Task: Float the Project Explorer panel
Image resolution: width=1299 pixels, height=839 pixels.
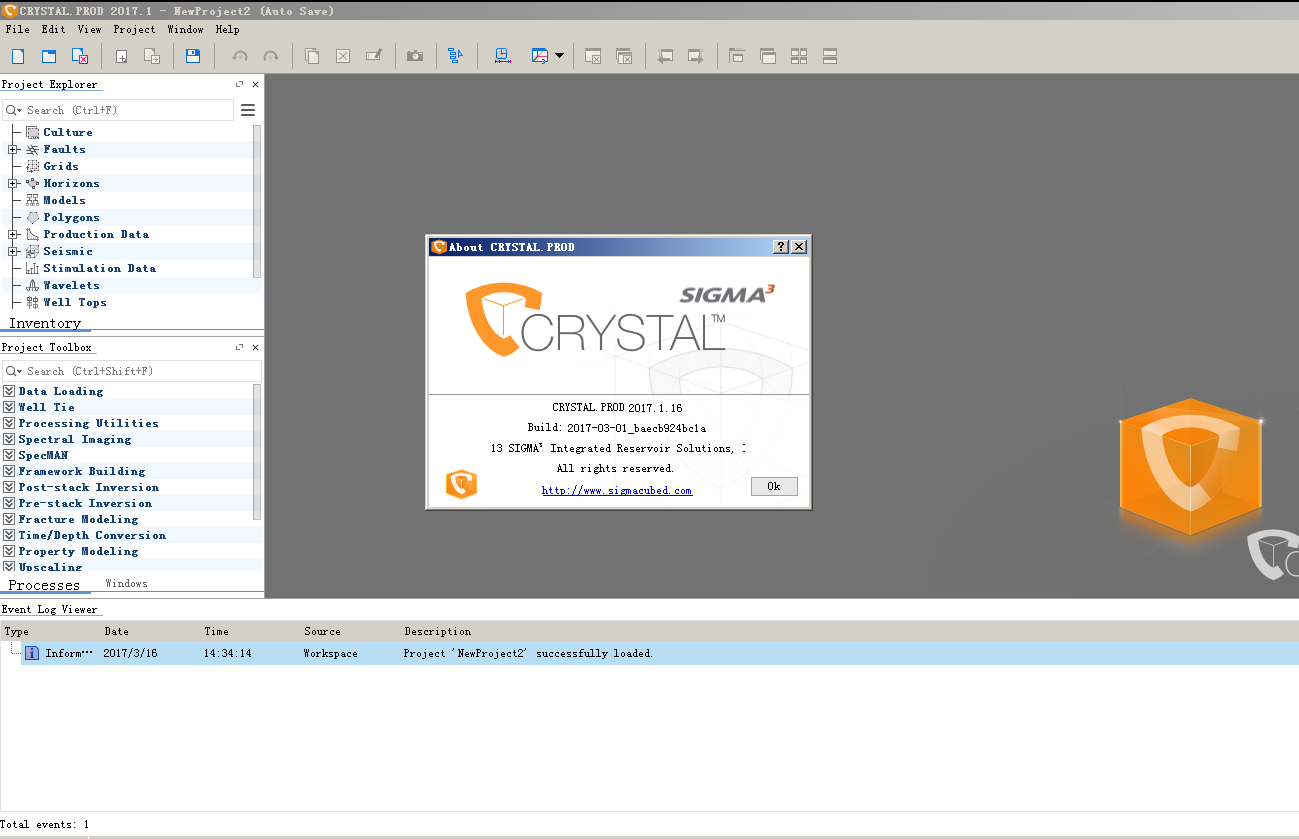Action: 240,85
